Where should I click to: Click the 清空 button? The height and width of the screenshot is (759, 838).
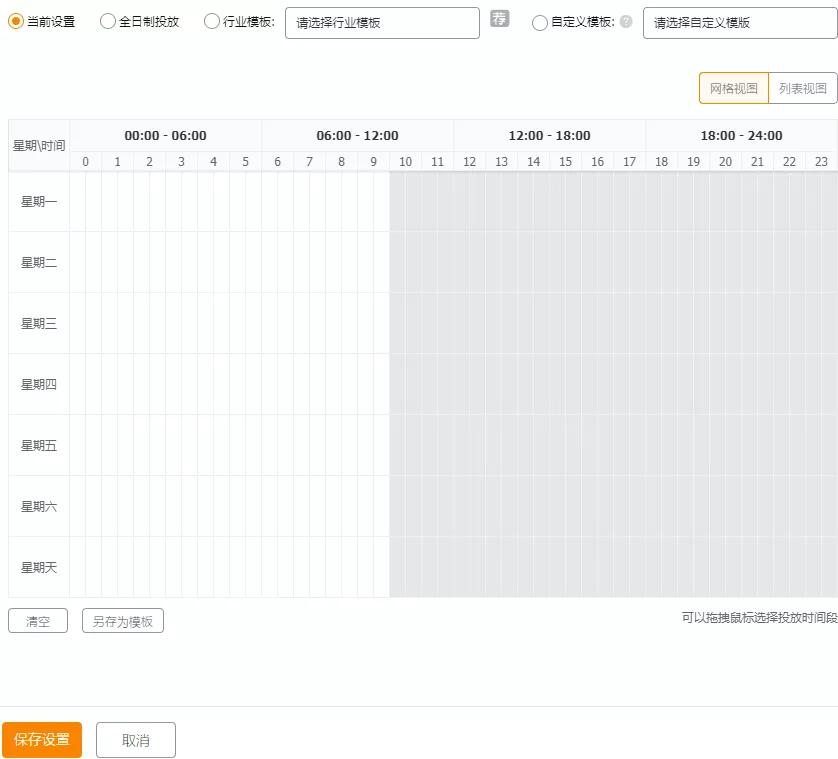click(37, 620)
